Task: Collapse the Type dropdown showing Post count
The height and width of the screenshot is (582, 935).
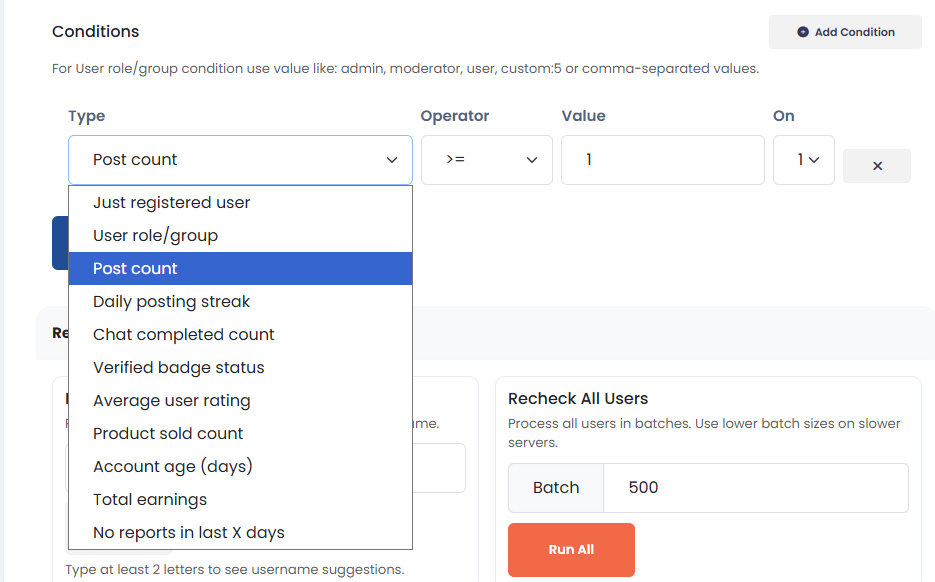Action: [x=240, y=160]
